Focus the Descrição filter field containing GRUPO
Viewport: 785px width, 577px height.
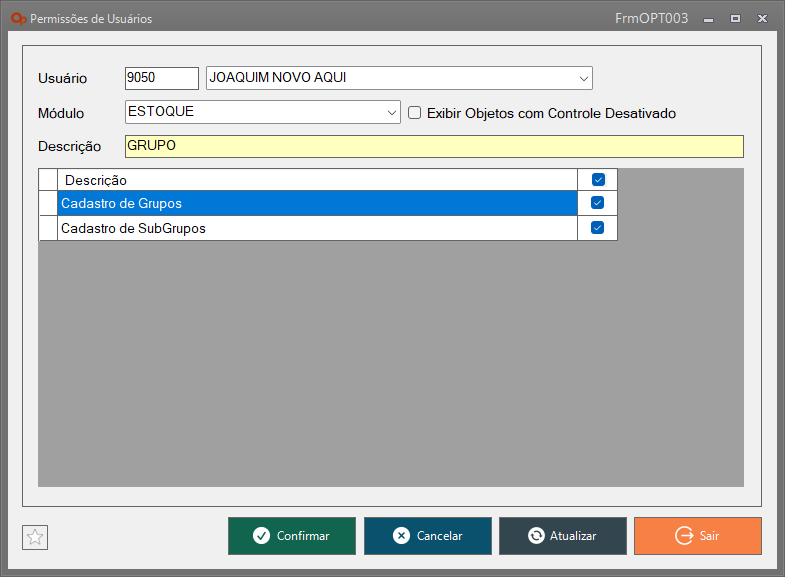tap(433, 146)
